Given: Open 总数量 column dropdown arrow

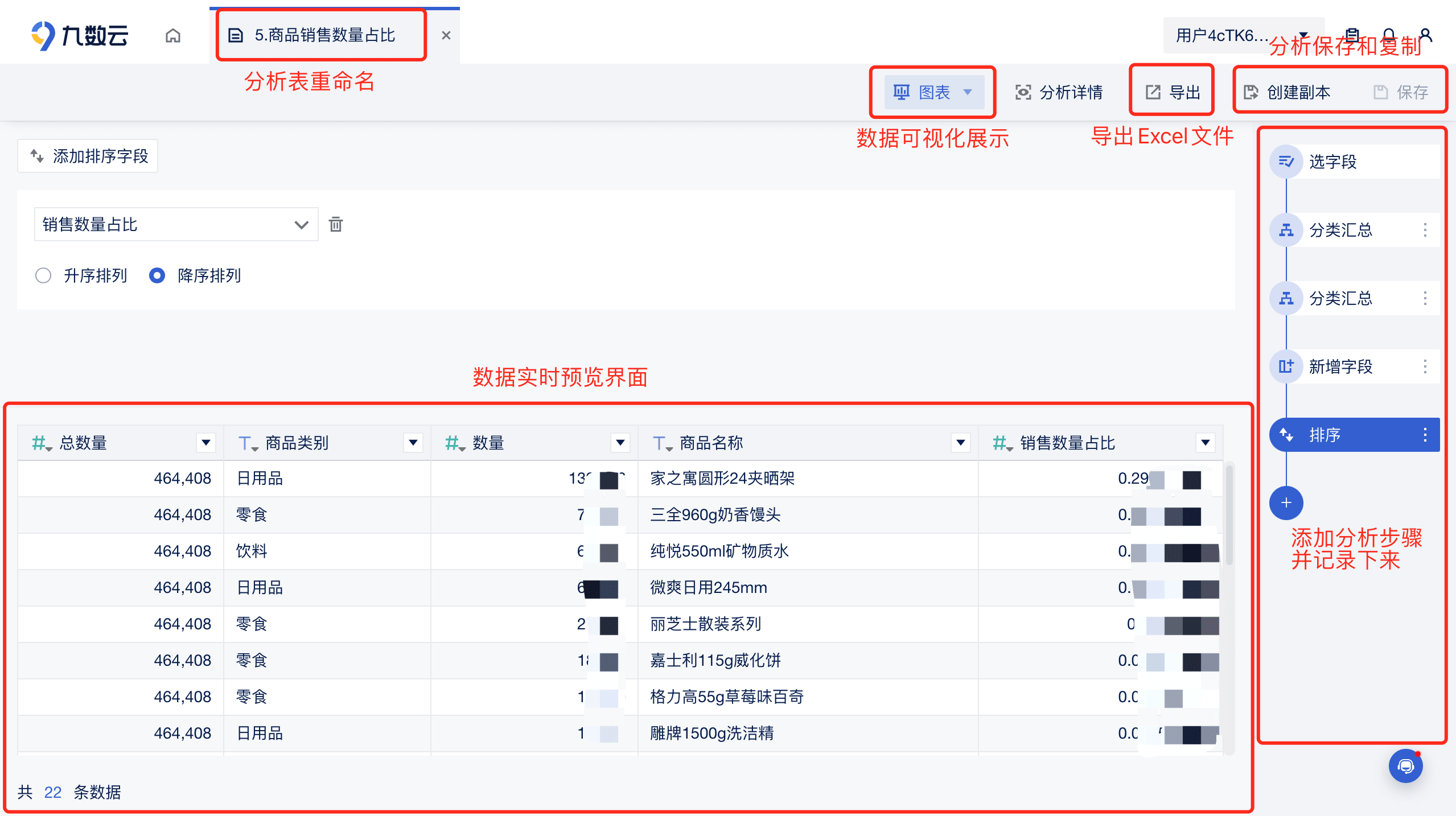Looking at the screenshot, I should pyautogui.click(x=206, y=443).
